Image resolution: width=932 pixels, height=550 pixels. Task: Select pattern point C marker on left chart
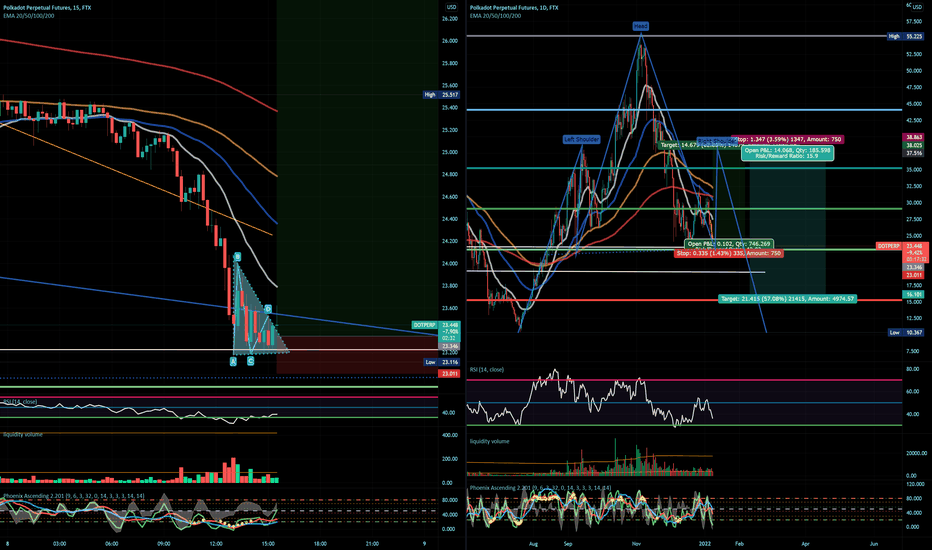250,361
